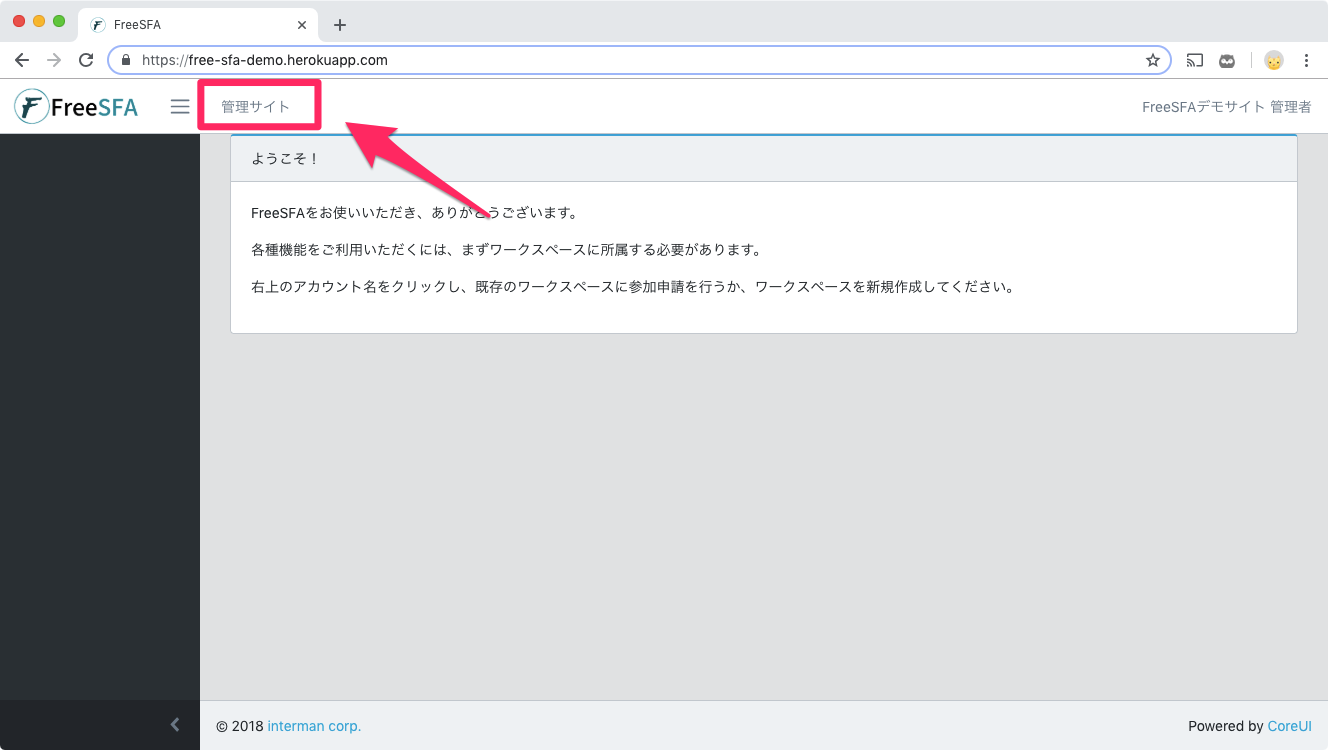Viewport: 1328px width, 750px height.
Task: Open the Chrome profile avatar
Action: click(x=1273, y=60)
